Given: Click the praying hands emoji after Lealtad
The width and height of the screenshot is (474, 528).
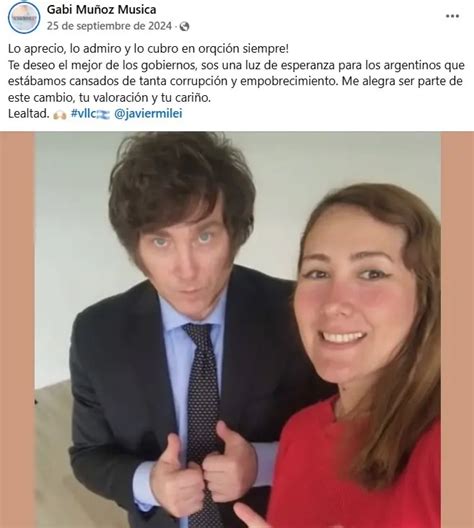Looking at the screenshot, I should (x=60, y=114).
